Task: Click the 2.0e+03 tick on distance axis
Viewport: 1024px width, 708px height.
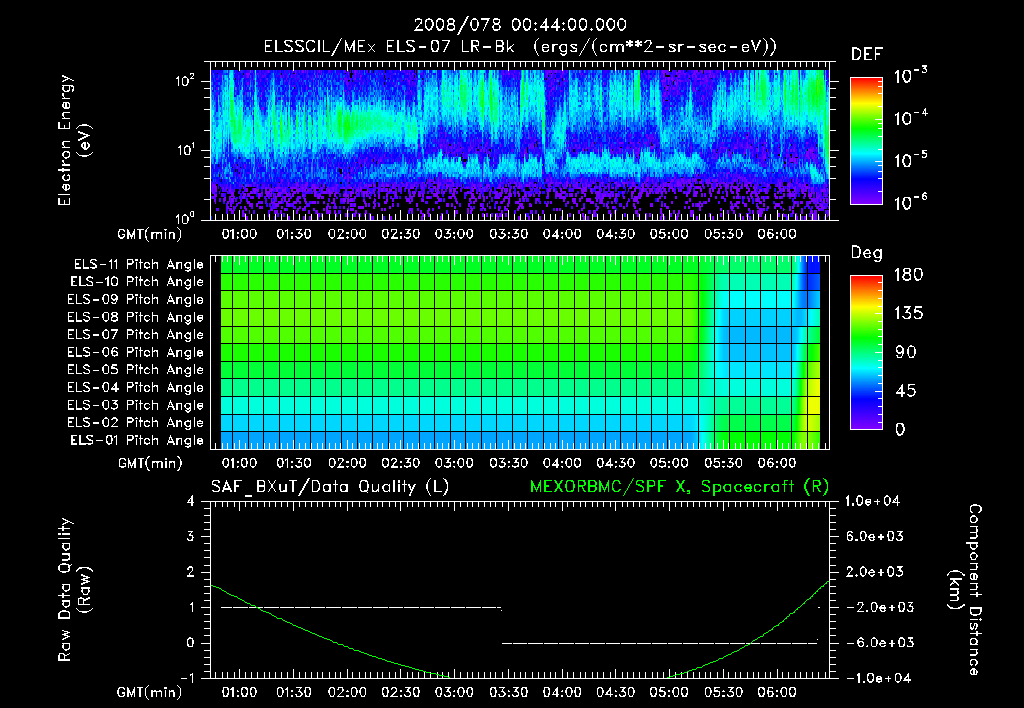Action: point(874,572)
